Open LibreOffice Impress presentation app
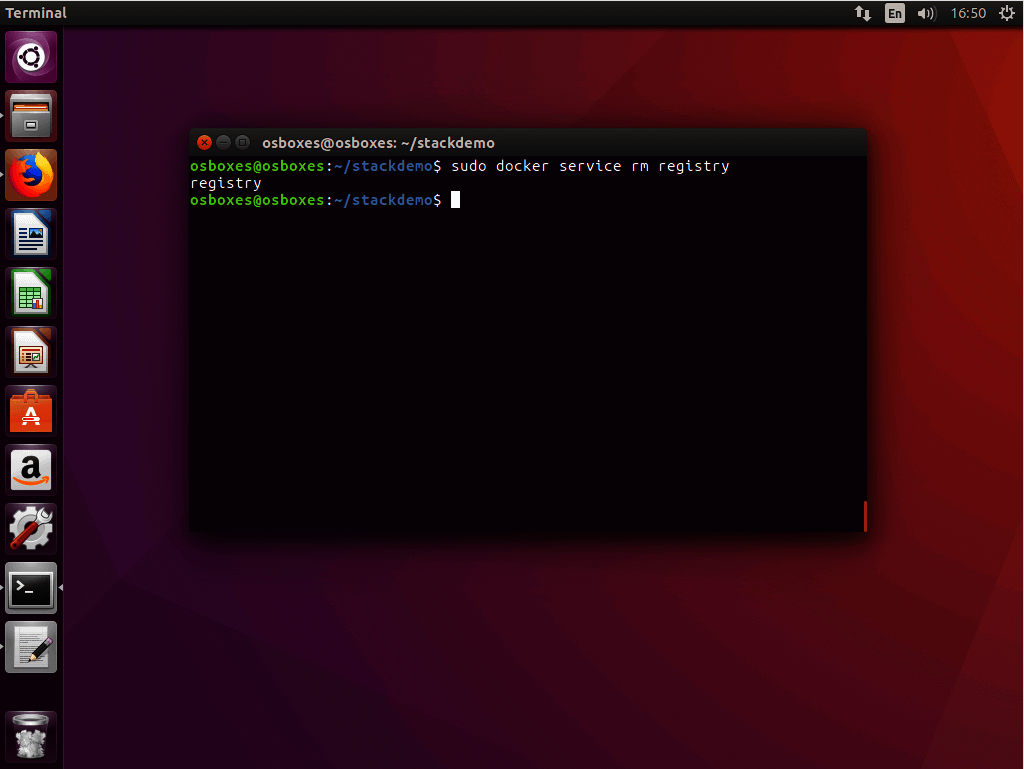 (31, 352)
